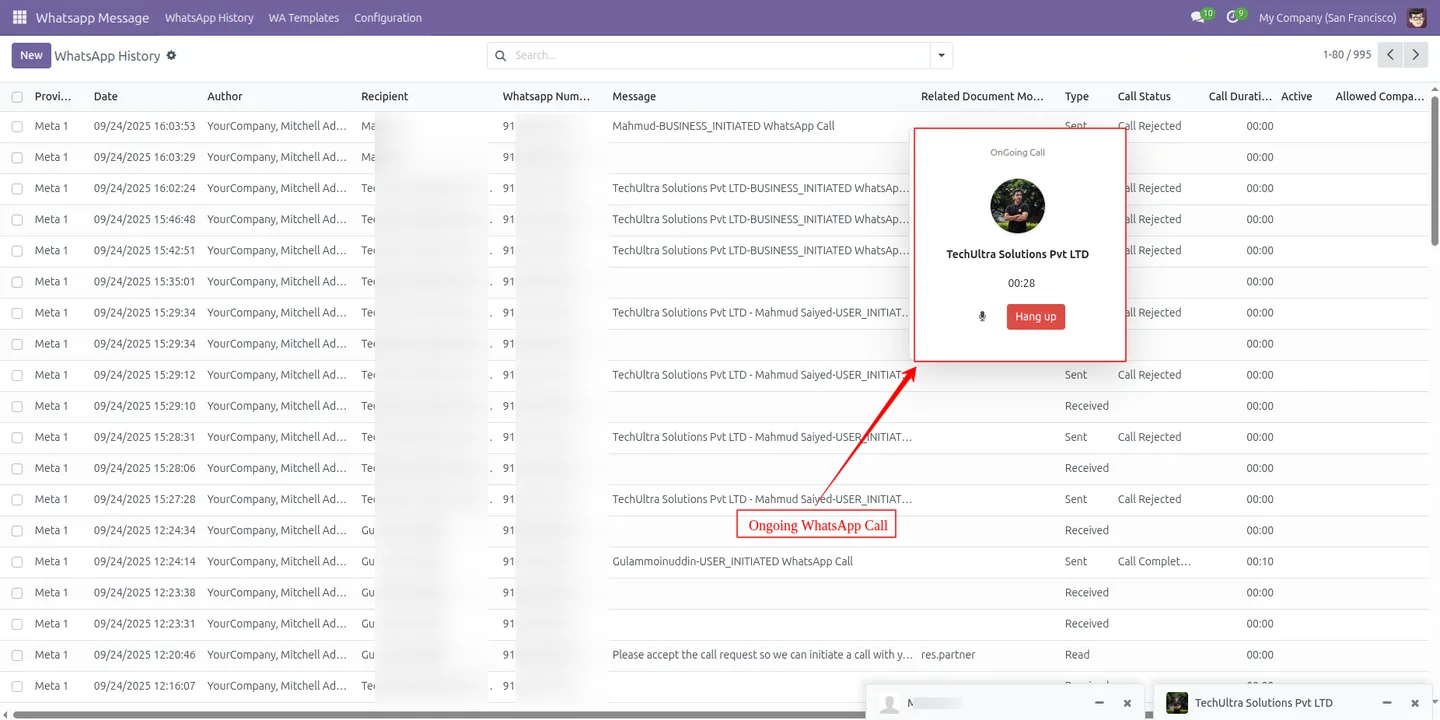Viewport: 1440px width, 720px height.
Task: Tick the checkbox for the 16:02:24 record
Action: point(17,189)
